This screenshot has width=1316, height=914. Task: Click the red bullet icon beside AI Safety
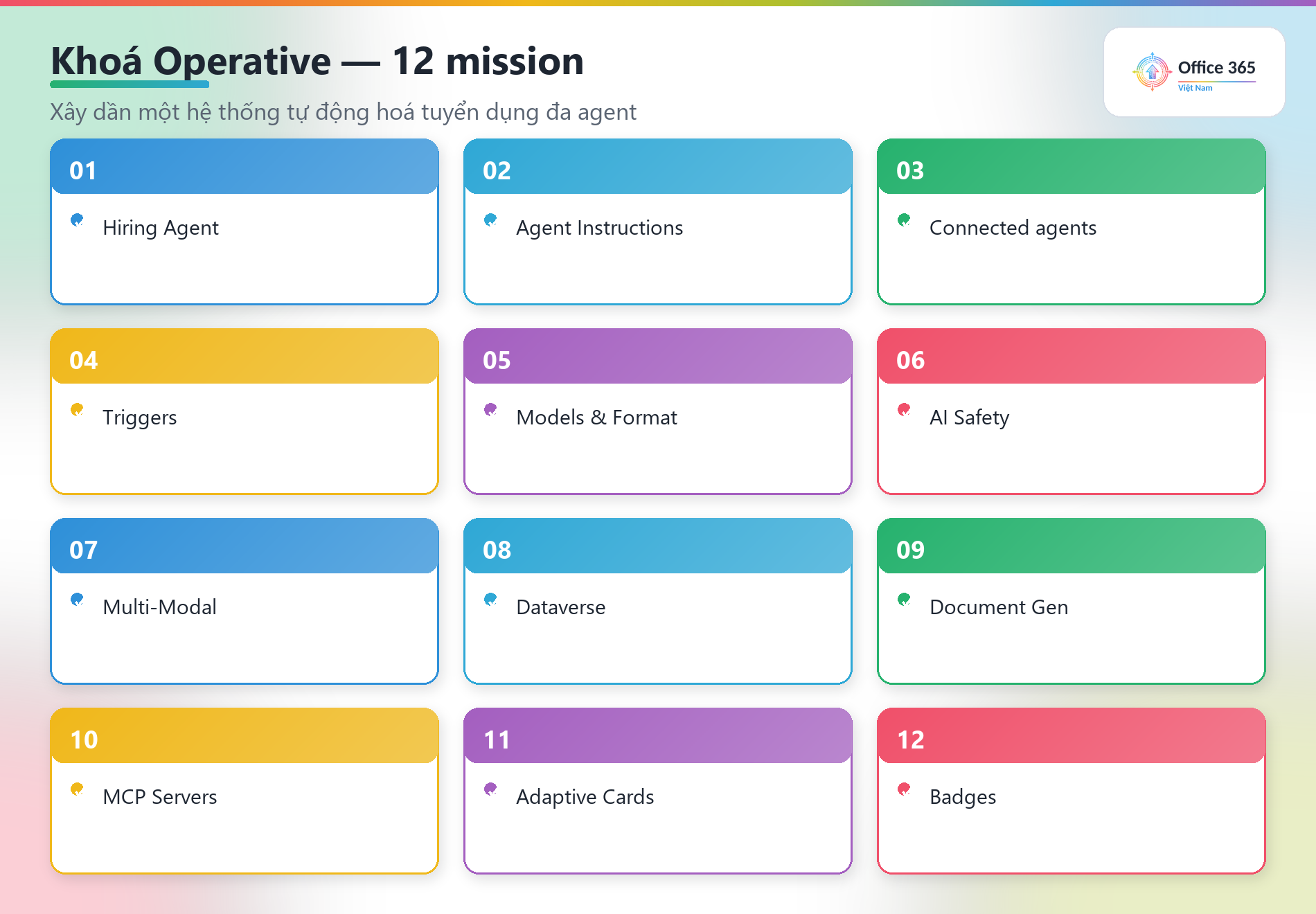pos(904,410)
